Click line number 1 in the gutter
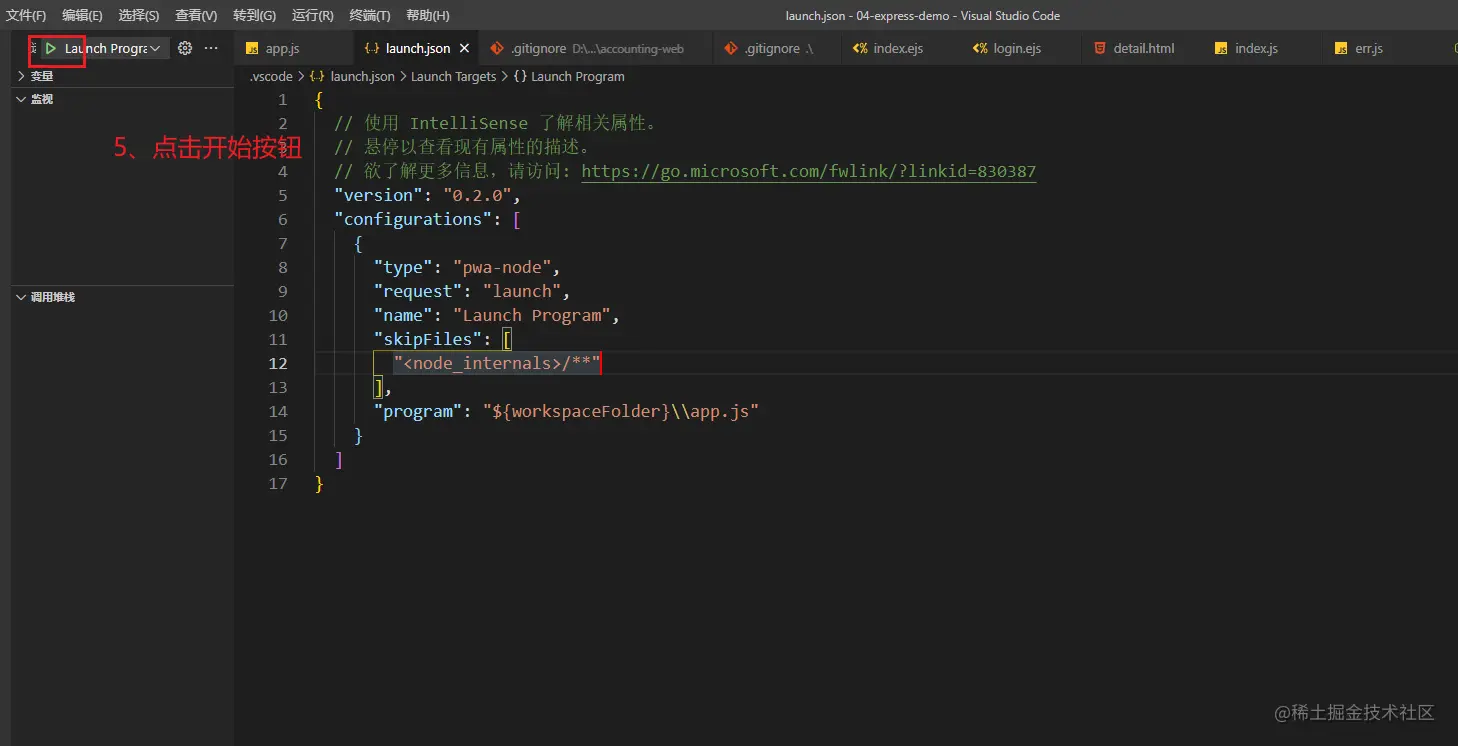This screenshot has height=746, width=1458. [x=282, y=99]
